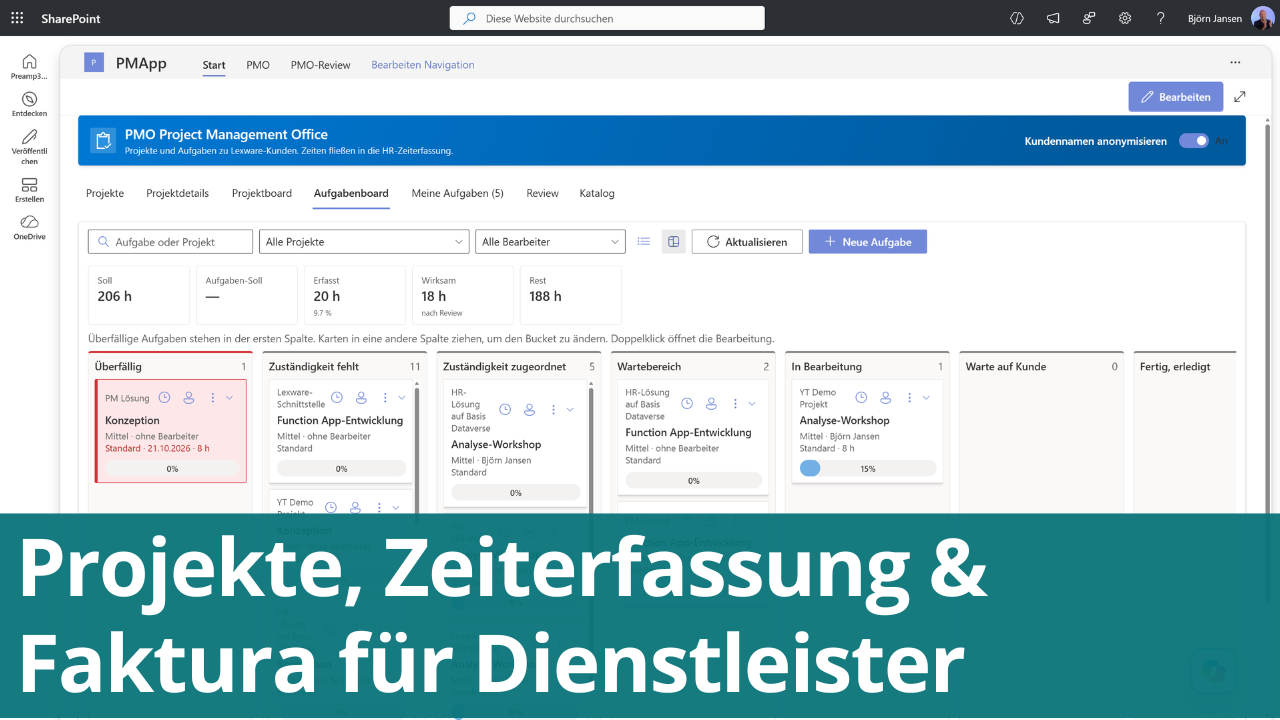Image resolution: width=1280 pixels, height=720 pixels.
Task: Click person icon on overdue Konzeption card
Action: (188, 397)
